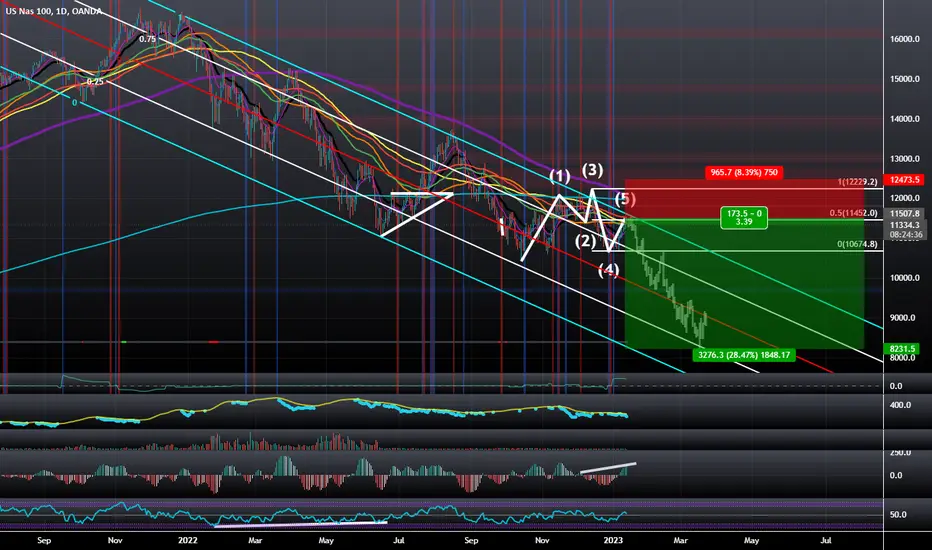Image resolution: width=932 pixels, height=550 pixels.
Task: Click the 0.75 channel level label
Action: 147,39
